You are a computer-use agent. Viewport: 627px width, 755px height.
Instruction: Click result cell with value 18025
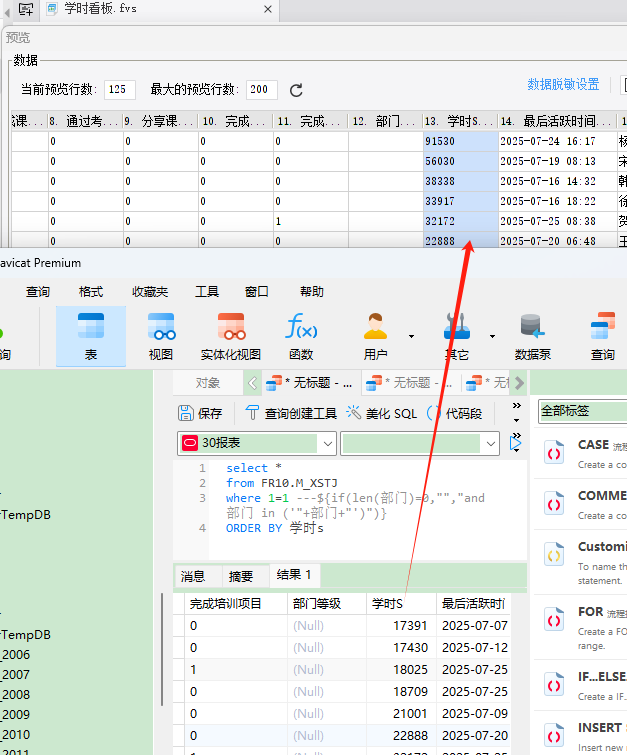[x=401, y=670]
